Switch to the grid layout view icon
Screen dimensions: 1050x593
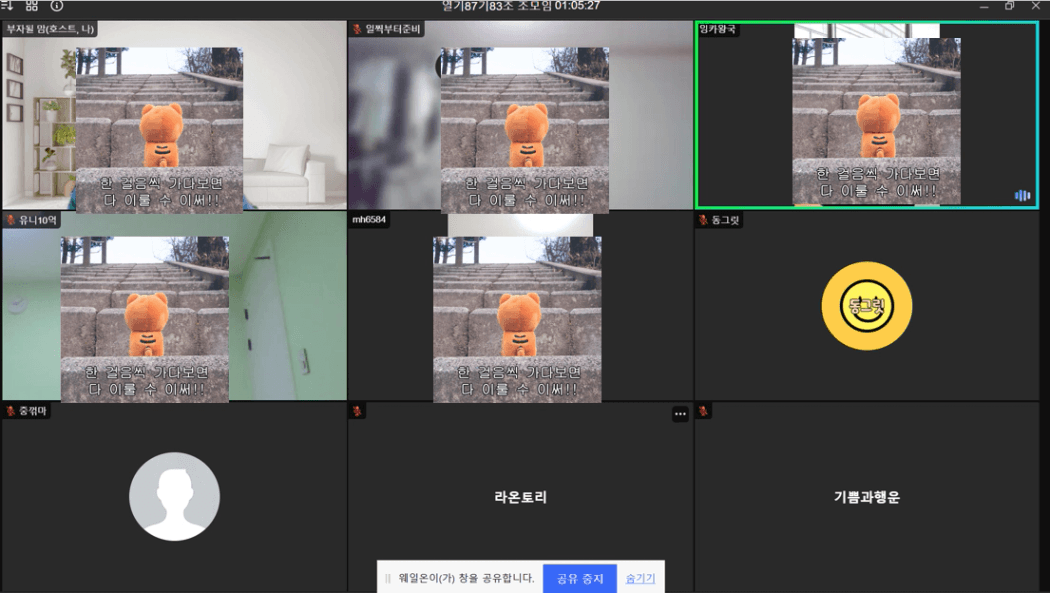[x=31, y=5]
